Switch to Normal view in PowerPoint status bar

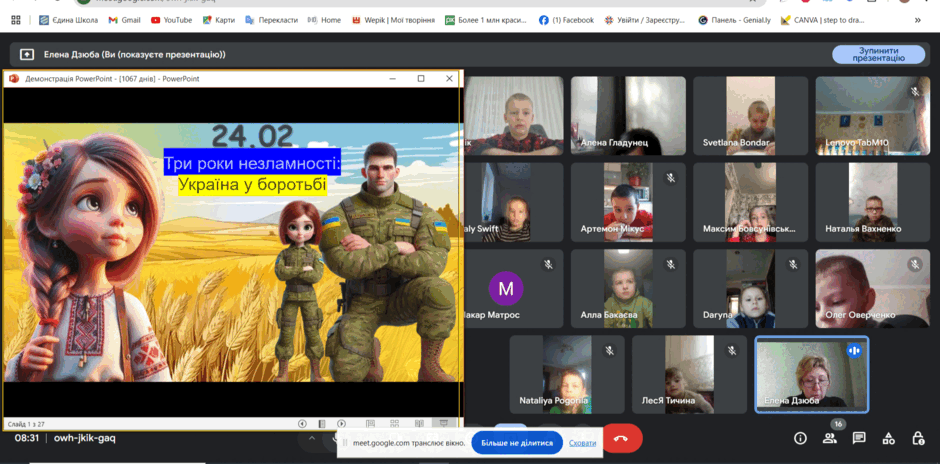(x=370, y=424)
